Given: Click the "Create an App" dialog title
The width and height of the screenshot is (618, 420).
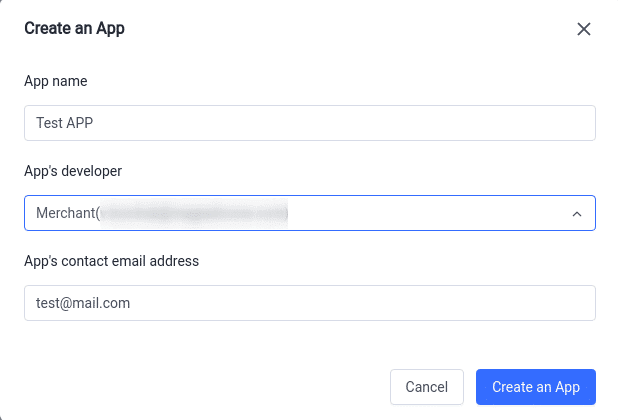Looking at the screenshot, I should 74,29.
